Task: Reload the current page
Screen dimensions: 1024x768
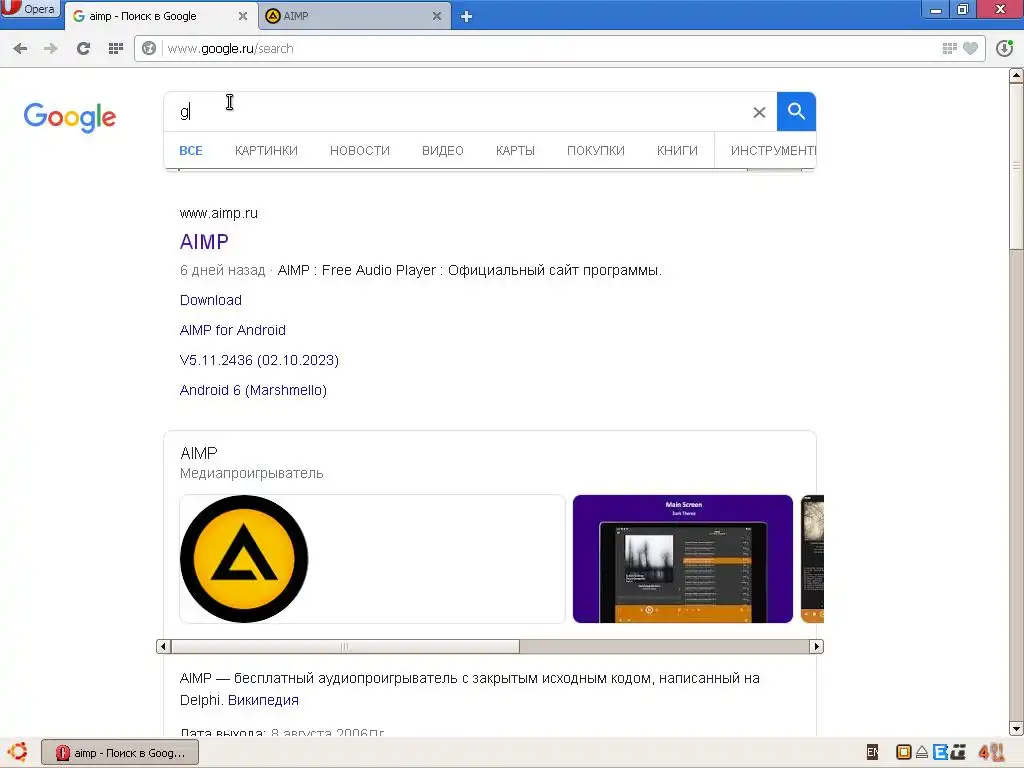Action: click(83, 48)
